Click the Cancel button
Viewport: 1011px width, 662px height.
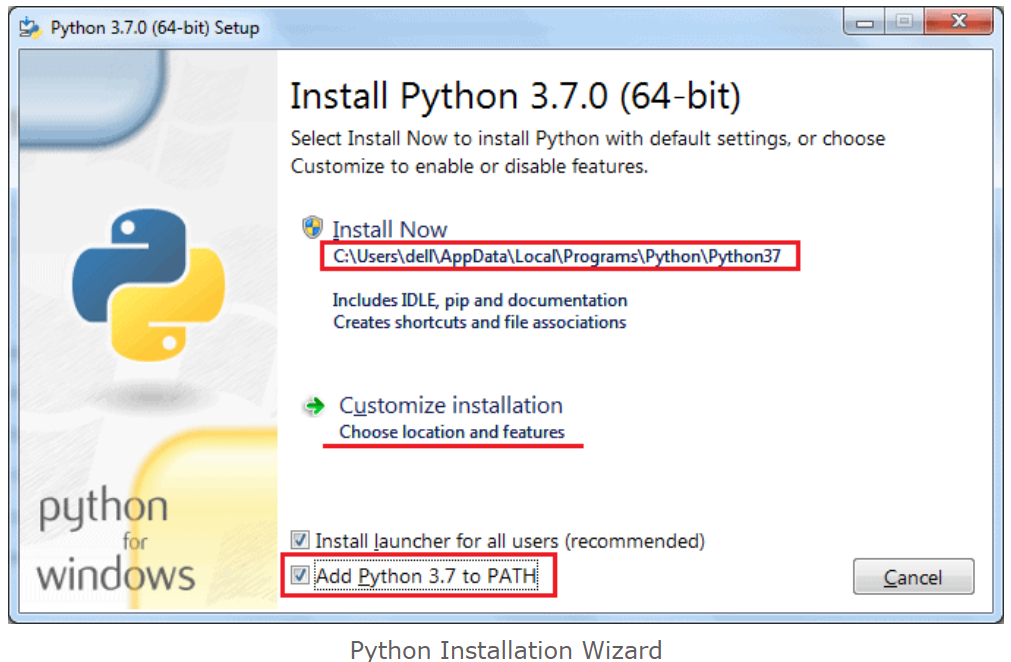[x=913, y=576]
